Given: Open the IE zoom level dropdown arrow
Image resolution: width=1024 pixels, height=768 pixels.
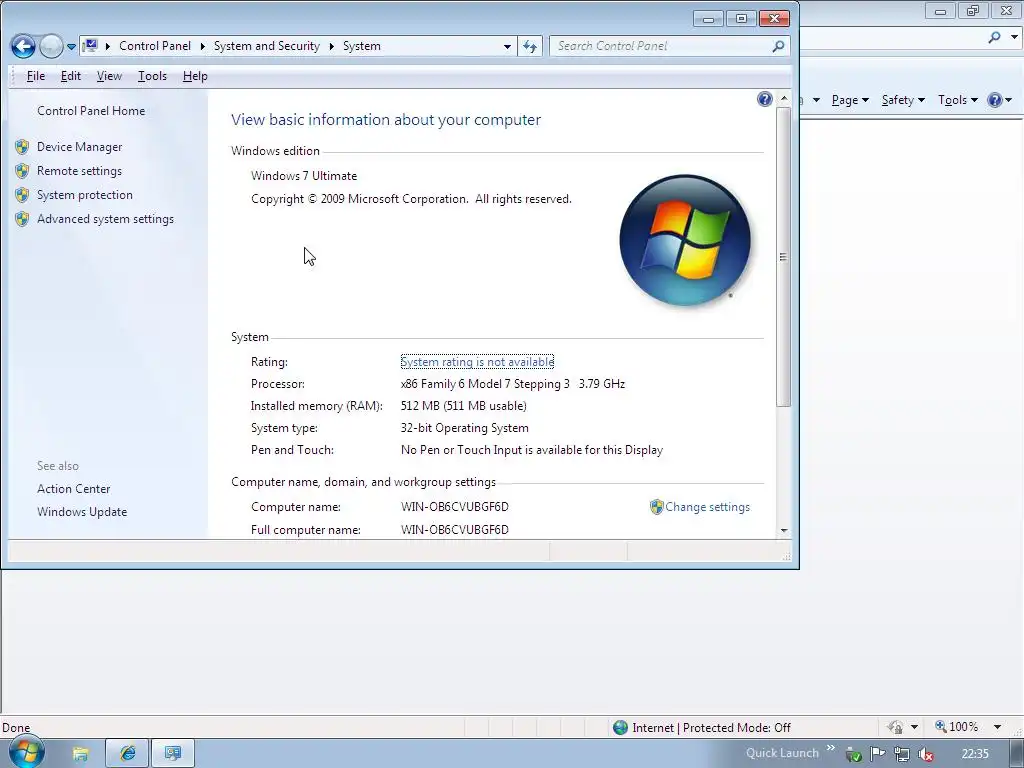Looking at the screenshot, I should pos(997,728).
